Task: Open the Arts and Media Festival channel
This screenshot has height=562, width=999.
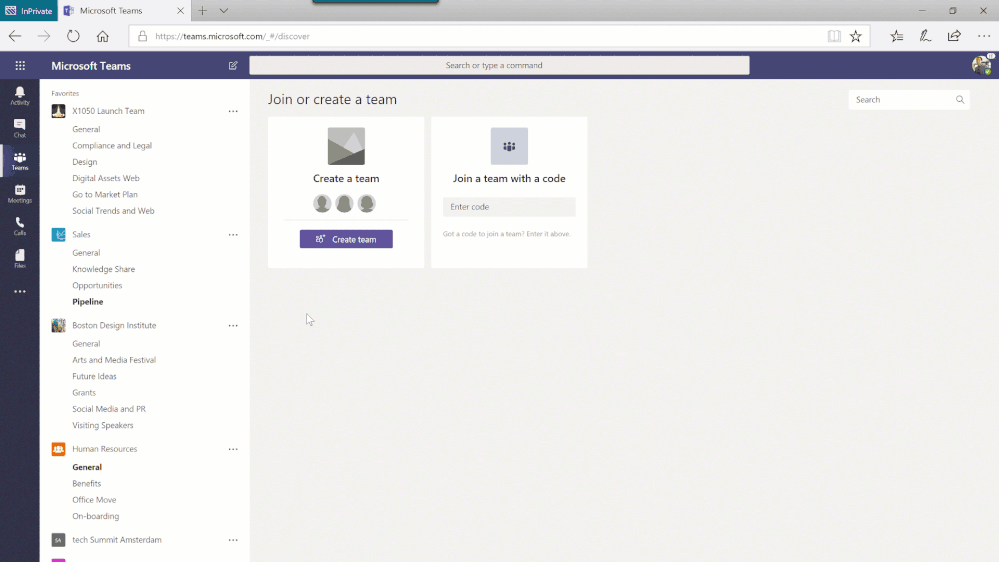Action: click(x=114, y=360)
